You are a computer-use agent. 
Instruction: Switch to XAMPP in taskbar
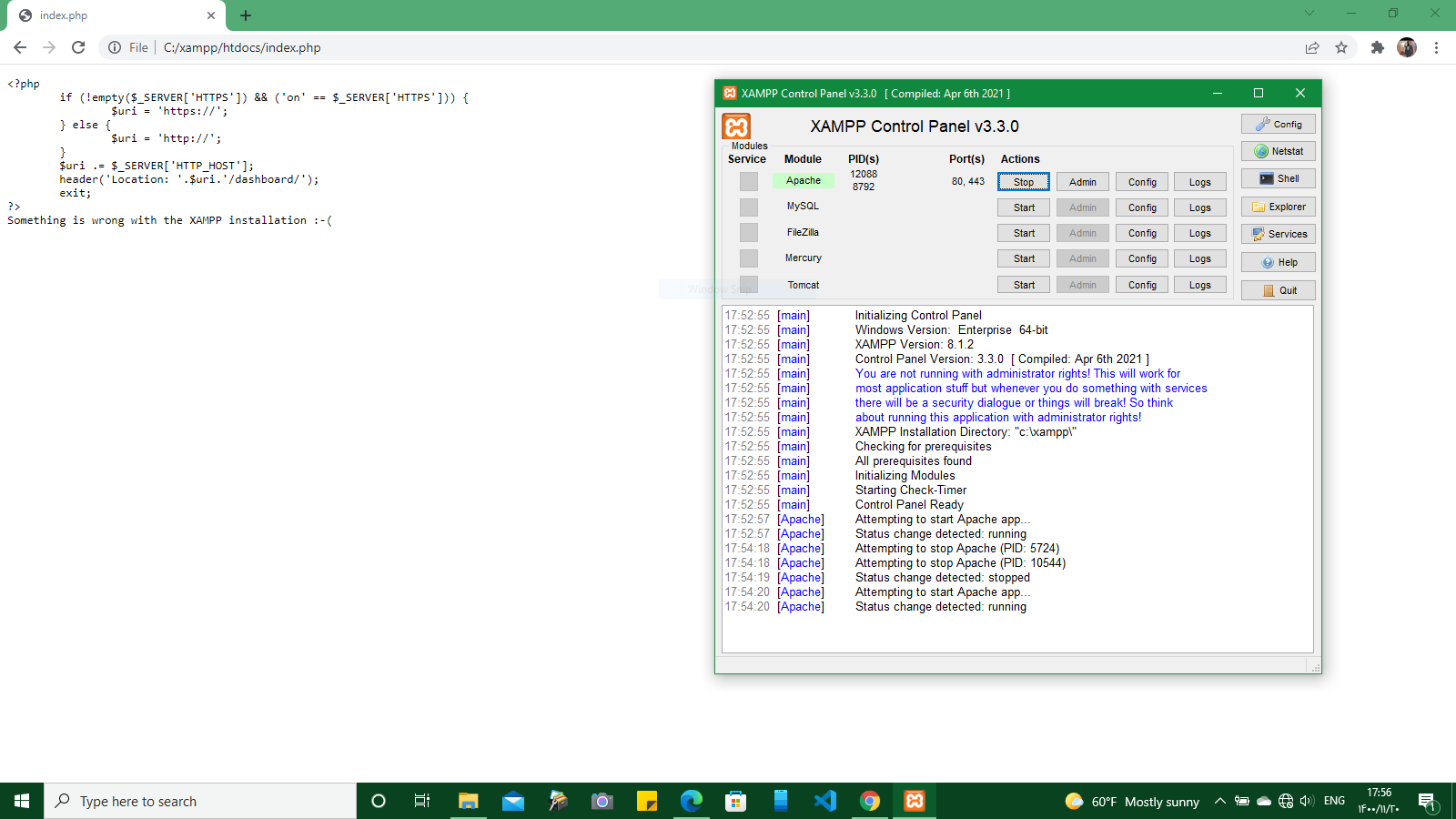point(915,801)
